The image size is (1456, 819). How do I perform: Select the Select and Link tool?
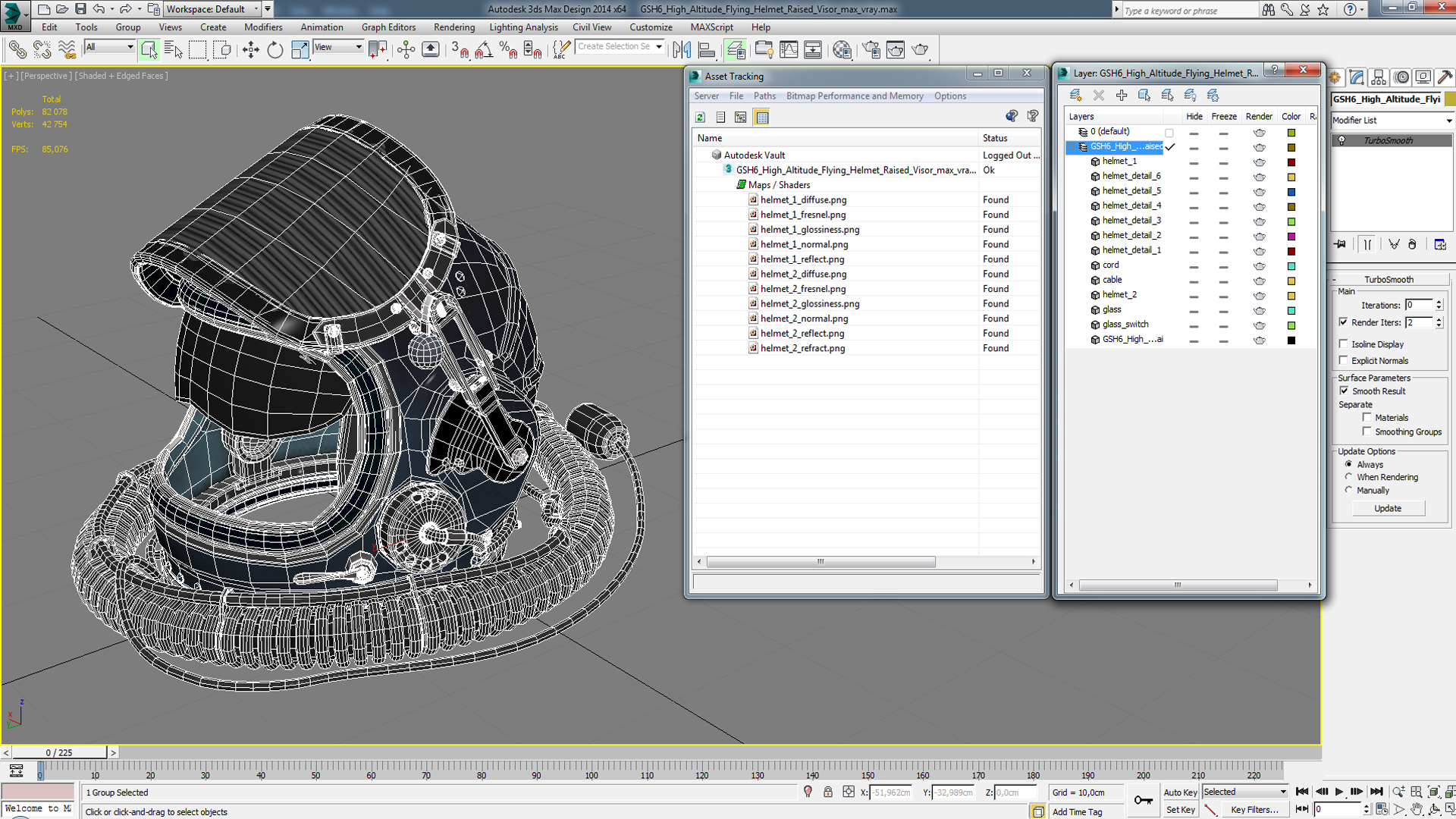pos(17,50)
